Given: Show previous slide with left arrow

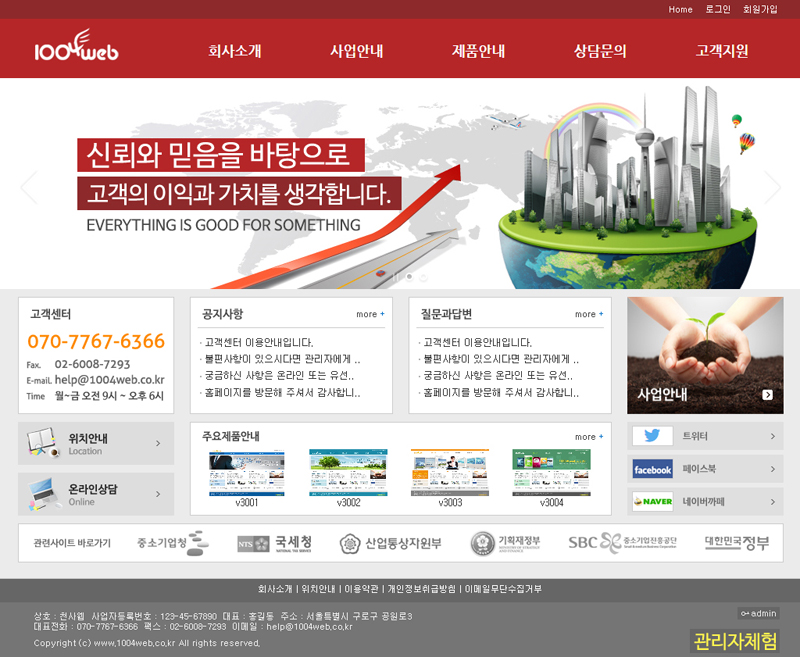Looking at the screenshot, I should [28, 186].
